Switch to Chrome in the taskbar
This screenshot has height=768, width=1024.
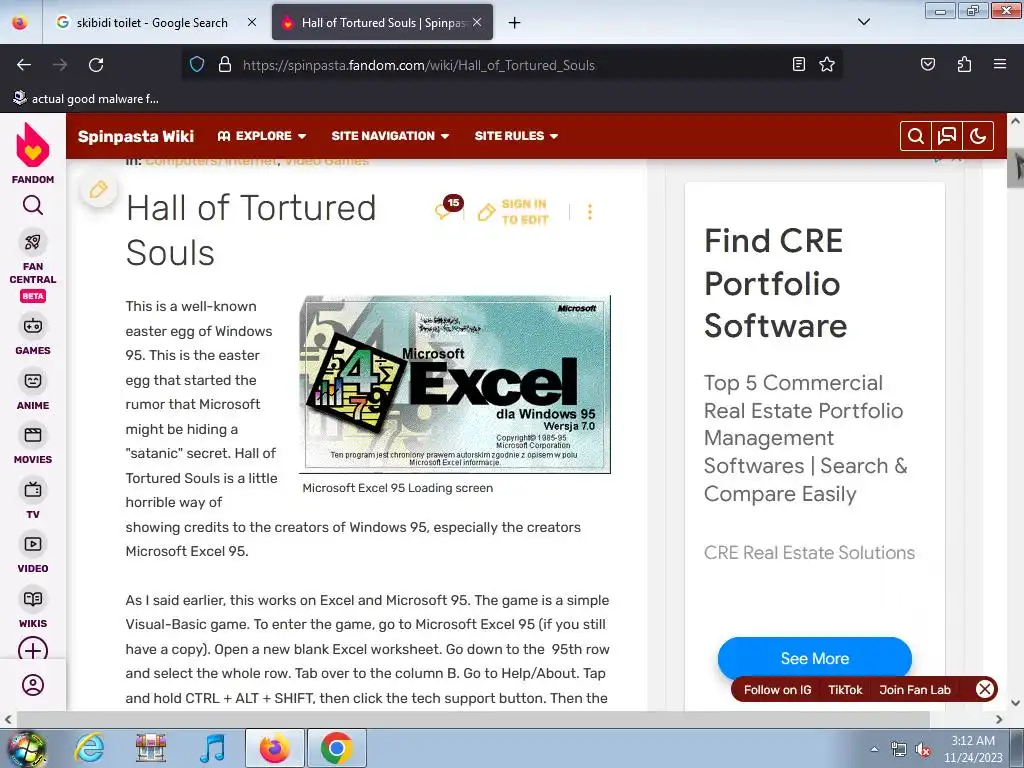337,748
